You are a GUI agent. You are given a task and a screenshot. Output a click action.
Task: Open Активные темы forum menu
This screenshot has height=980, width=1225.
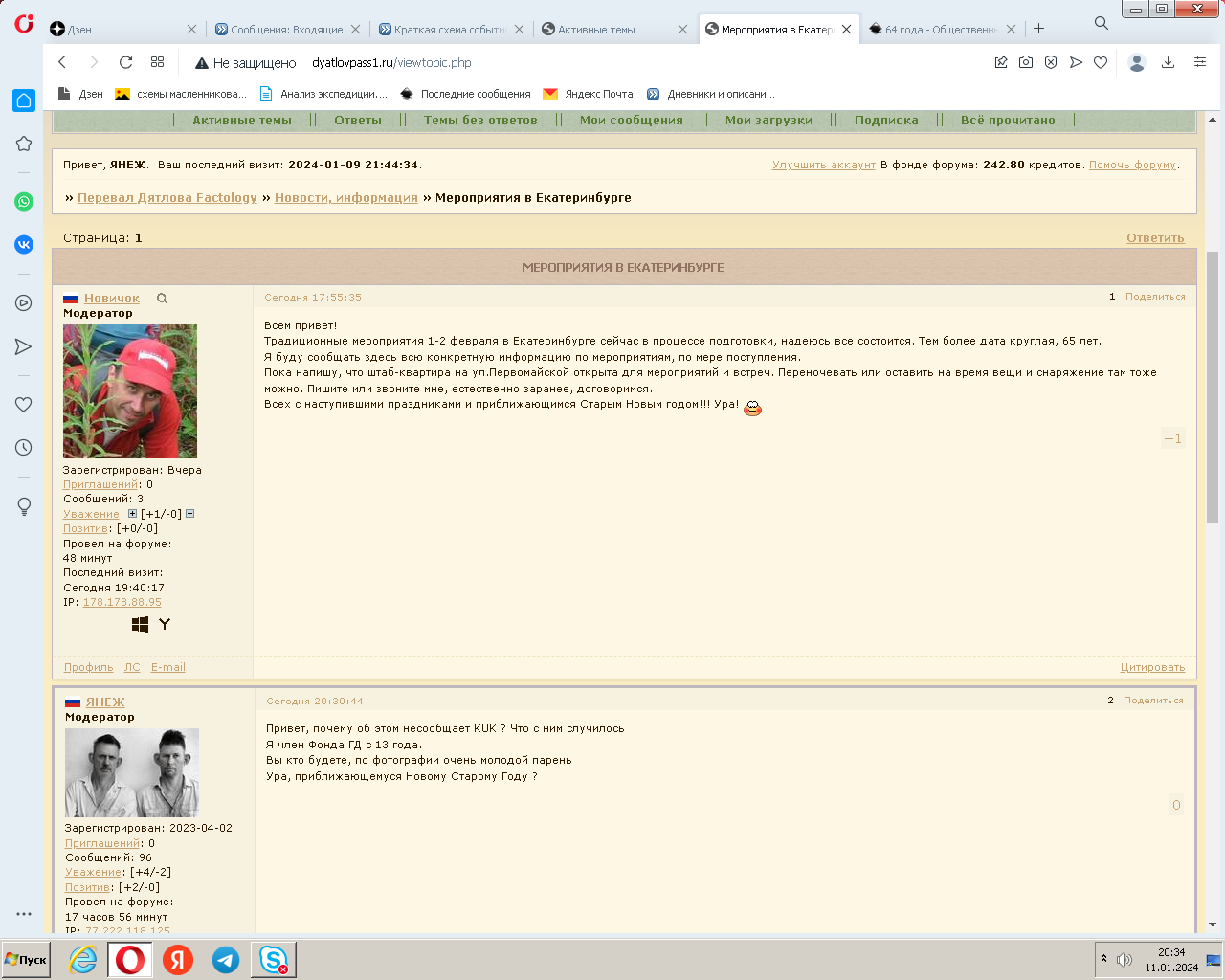[x=242, y=121]
